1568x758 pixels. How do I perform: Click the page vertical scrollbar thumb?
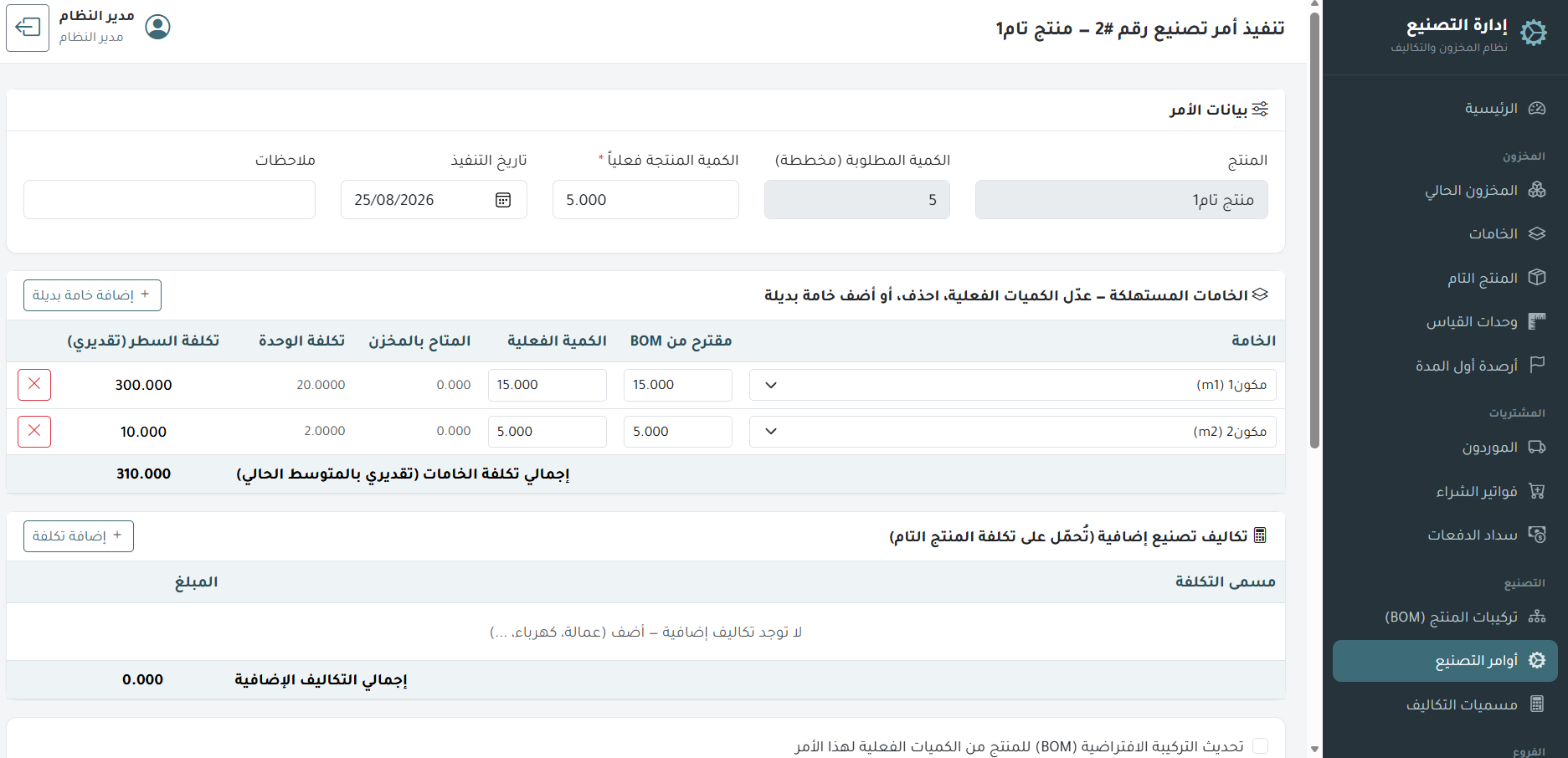[1314, 230]
